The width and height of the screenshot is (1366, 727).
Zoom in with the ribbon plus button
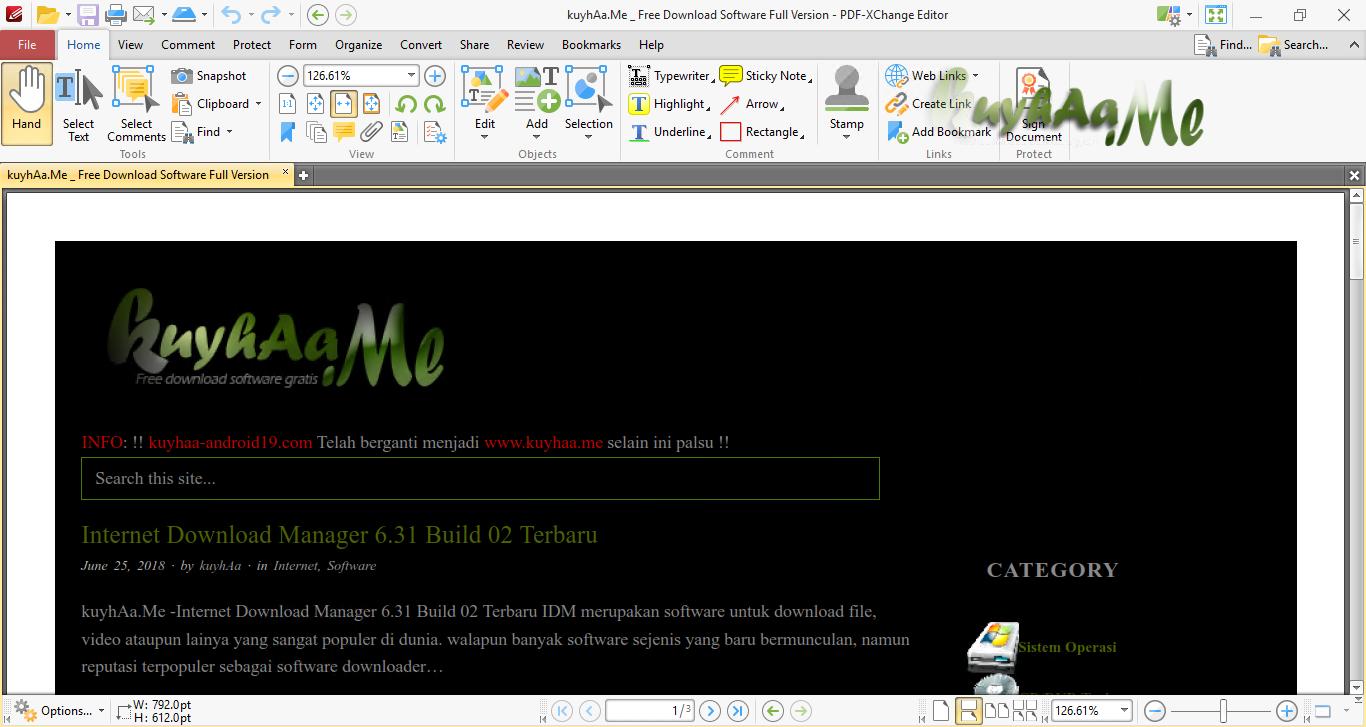click(435, 76)
